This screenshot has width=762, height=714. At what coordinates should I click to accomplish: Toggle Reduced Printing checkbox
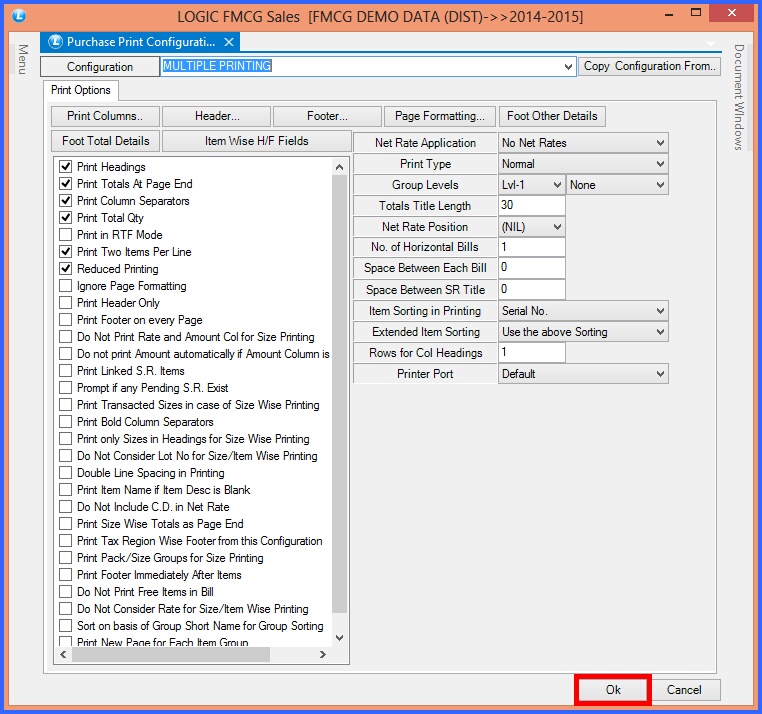tap(66, 269)
